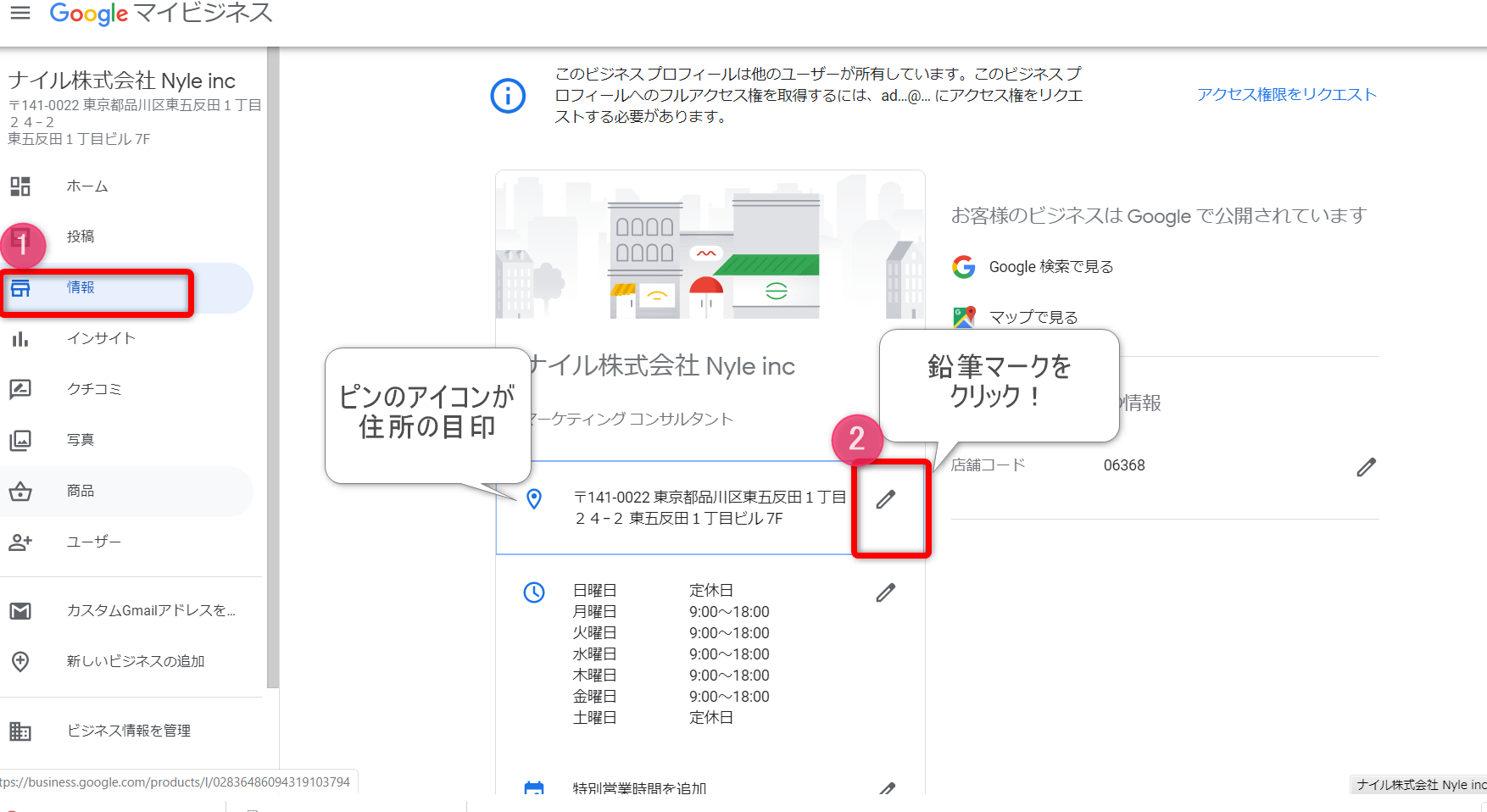Edit business hours with pencil icon
This screenshot has height=812, width=1487.
pos(886,592)
